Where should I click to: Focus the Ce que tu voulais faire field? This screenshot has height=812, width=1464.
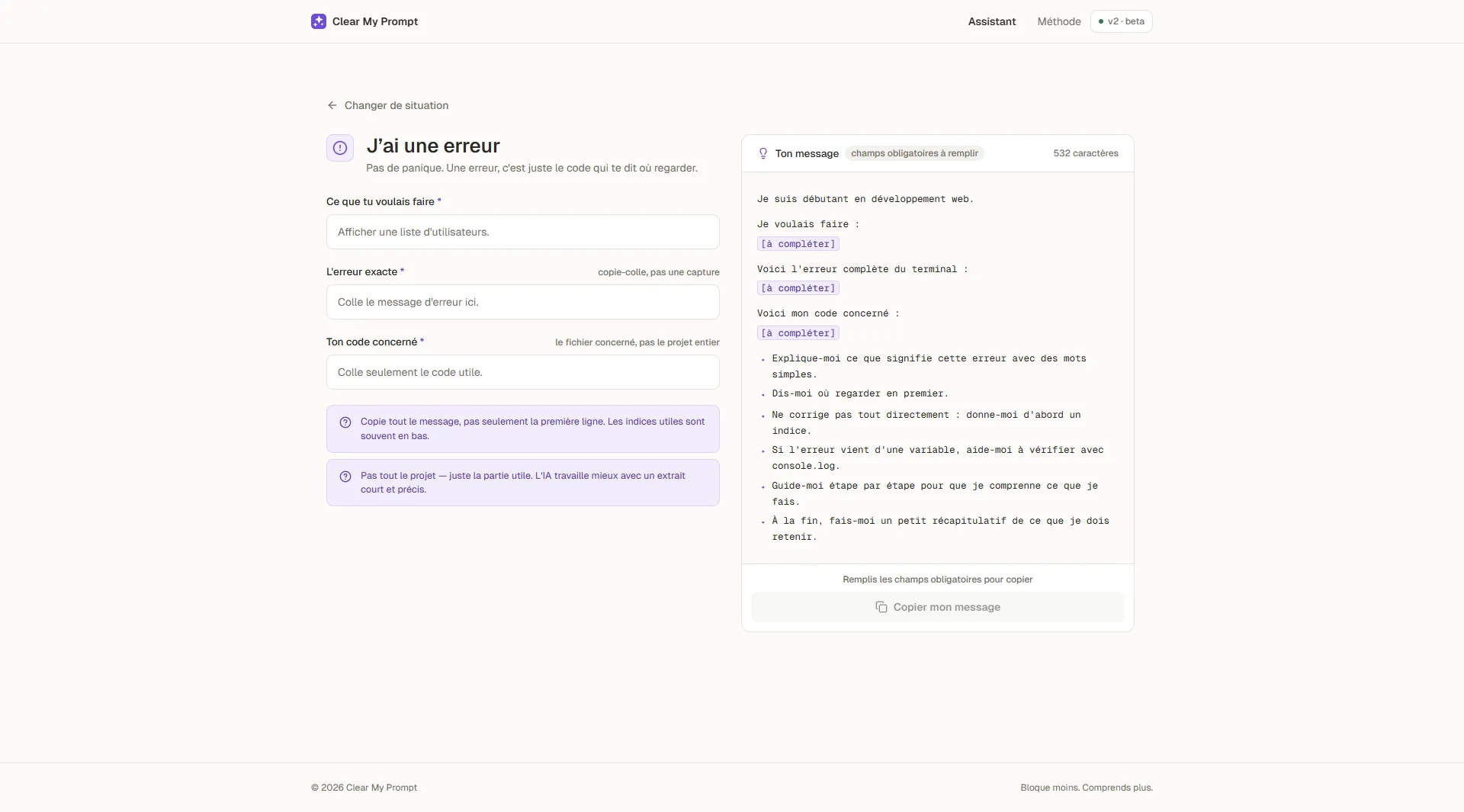[523, 232]
